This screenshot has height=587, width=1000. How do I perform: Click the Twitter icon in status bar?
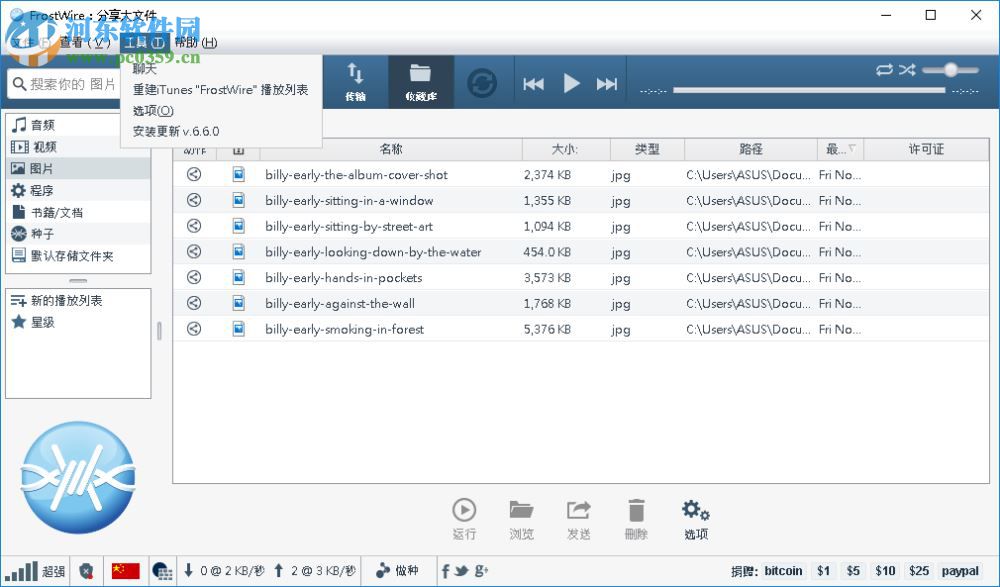click(459, 570)
